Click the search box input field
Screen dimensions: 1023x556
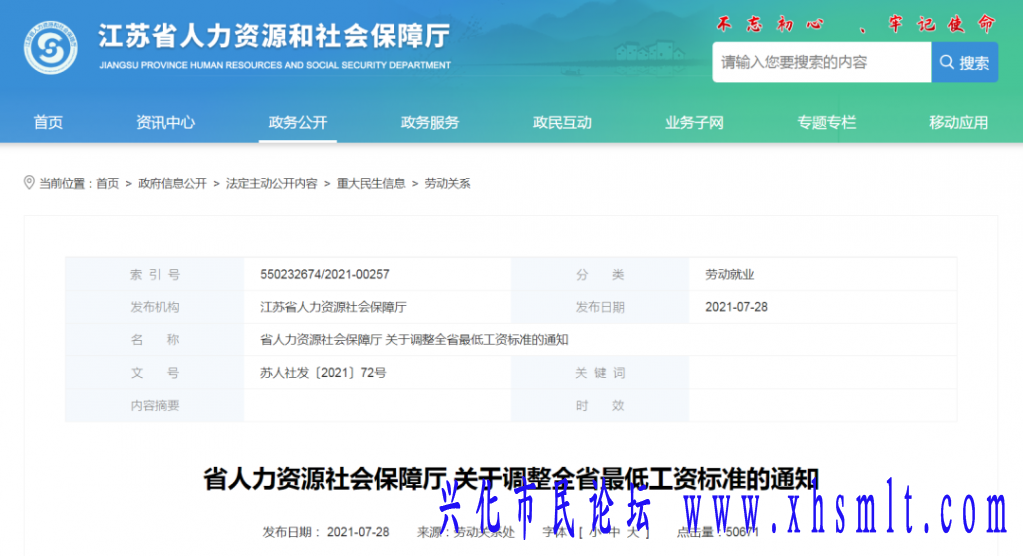pos(821,62)
